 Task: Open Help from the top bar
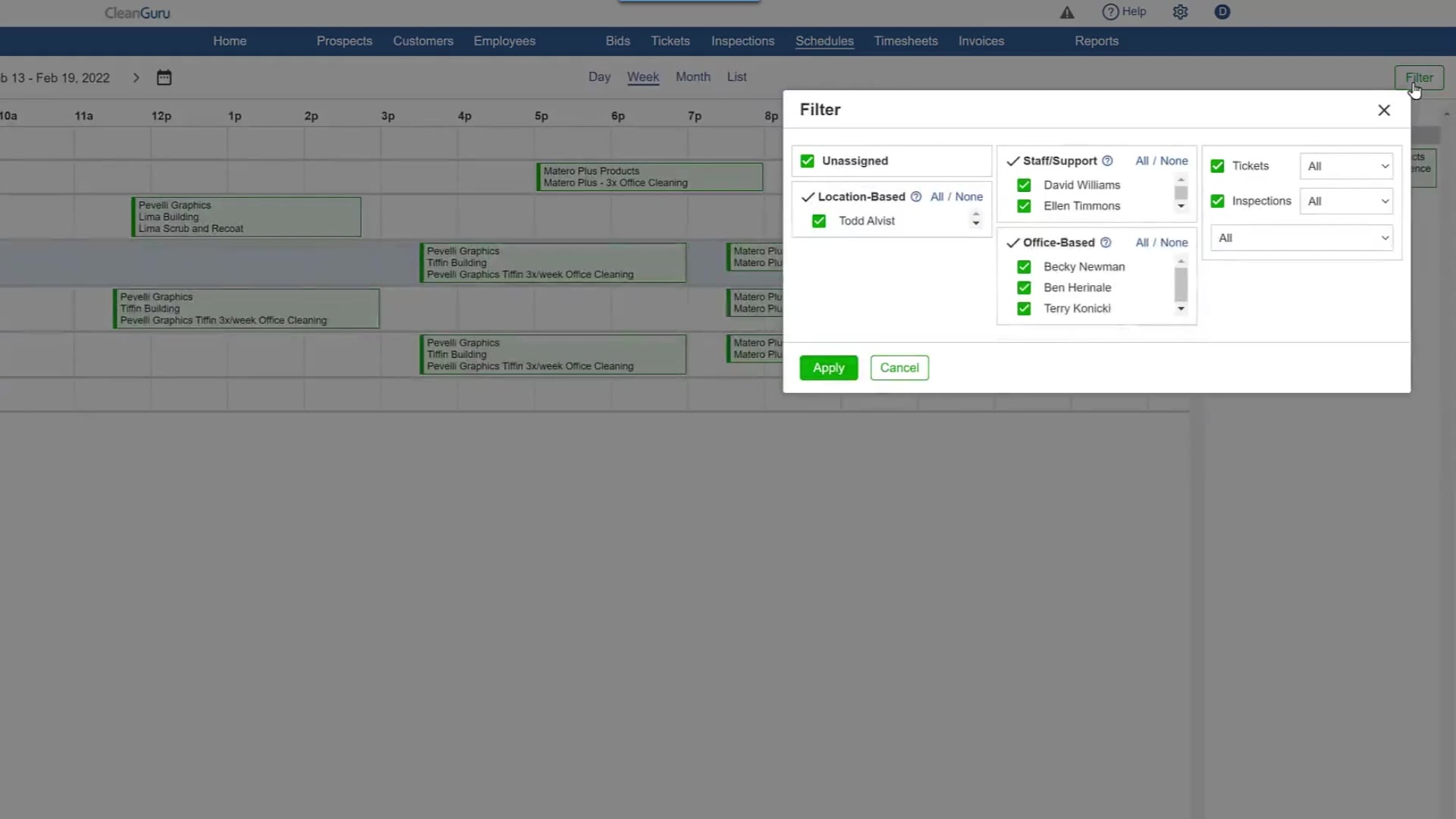(1124, 11)
